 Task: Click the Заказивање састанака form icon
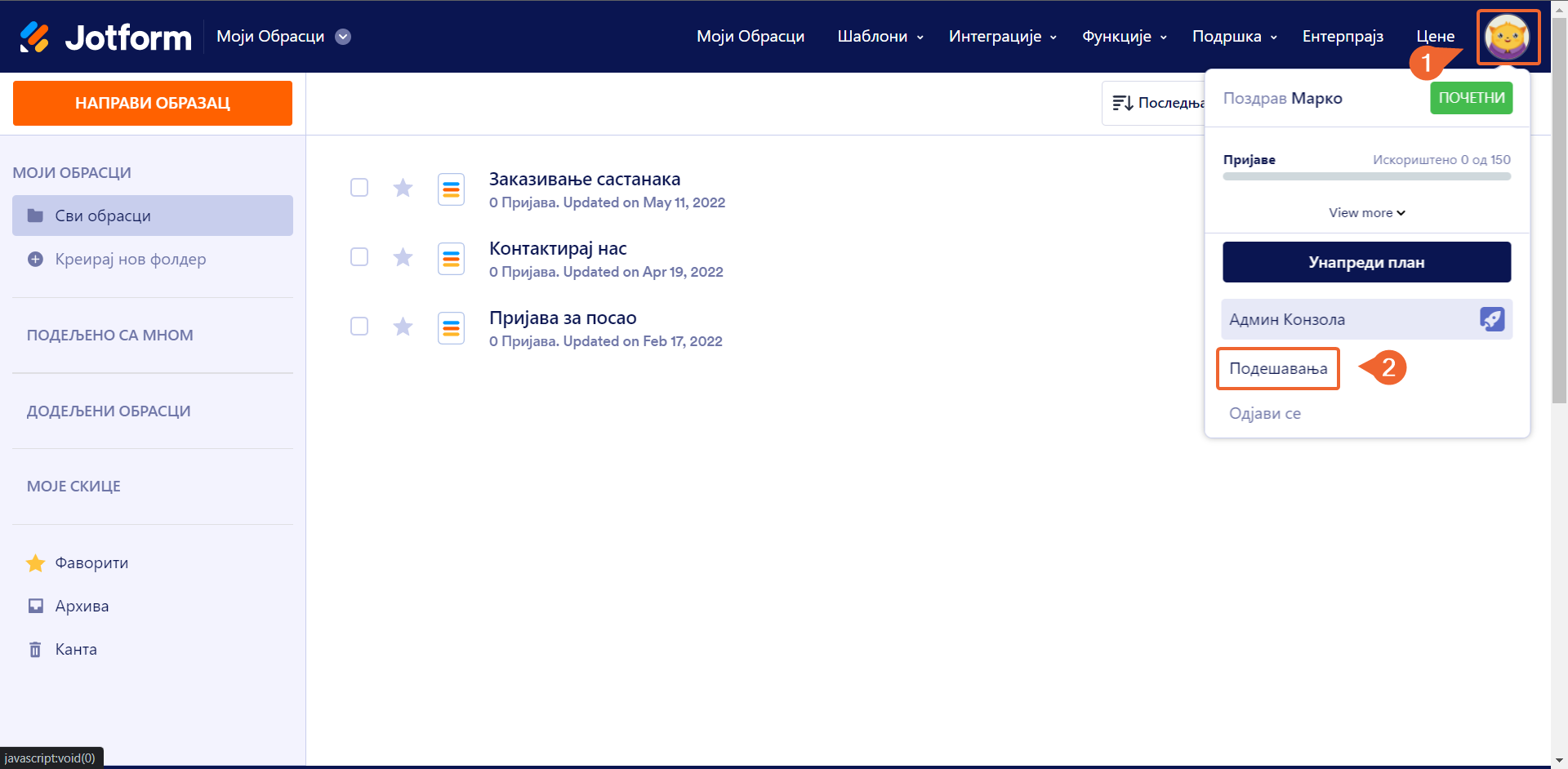pos(451,189)
